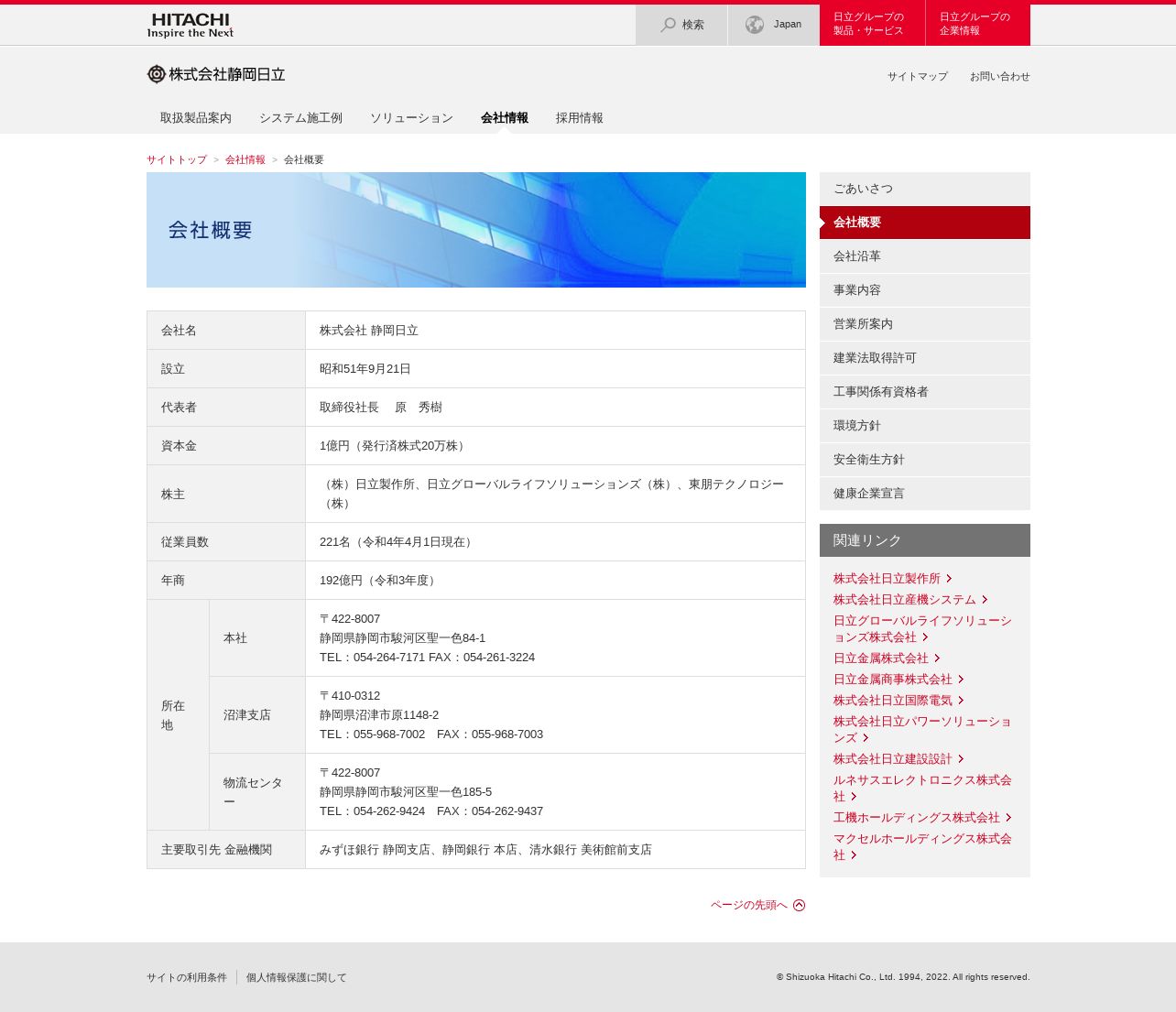Open the 採用情報 navigation menu
Image resolution: width=1176 pixels, height=1012 pixels.
click(x=580, y=118)
